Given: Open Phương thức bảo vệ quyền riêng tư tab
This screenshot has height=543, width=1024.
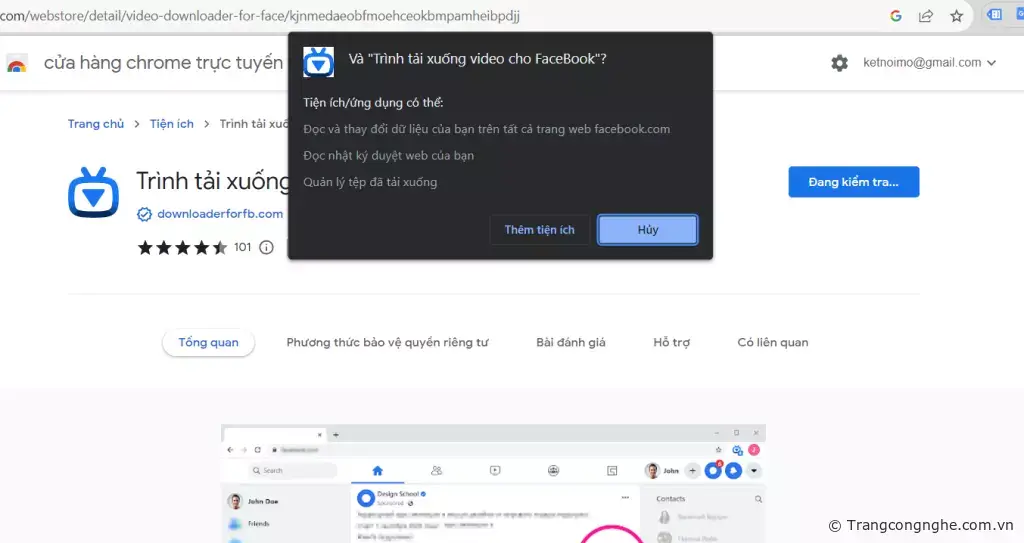Looking at the screenshot, I should pos(387,342).
